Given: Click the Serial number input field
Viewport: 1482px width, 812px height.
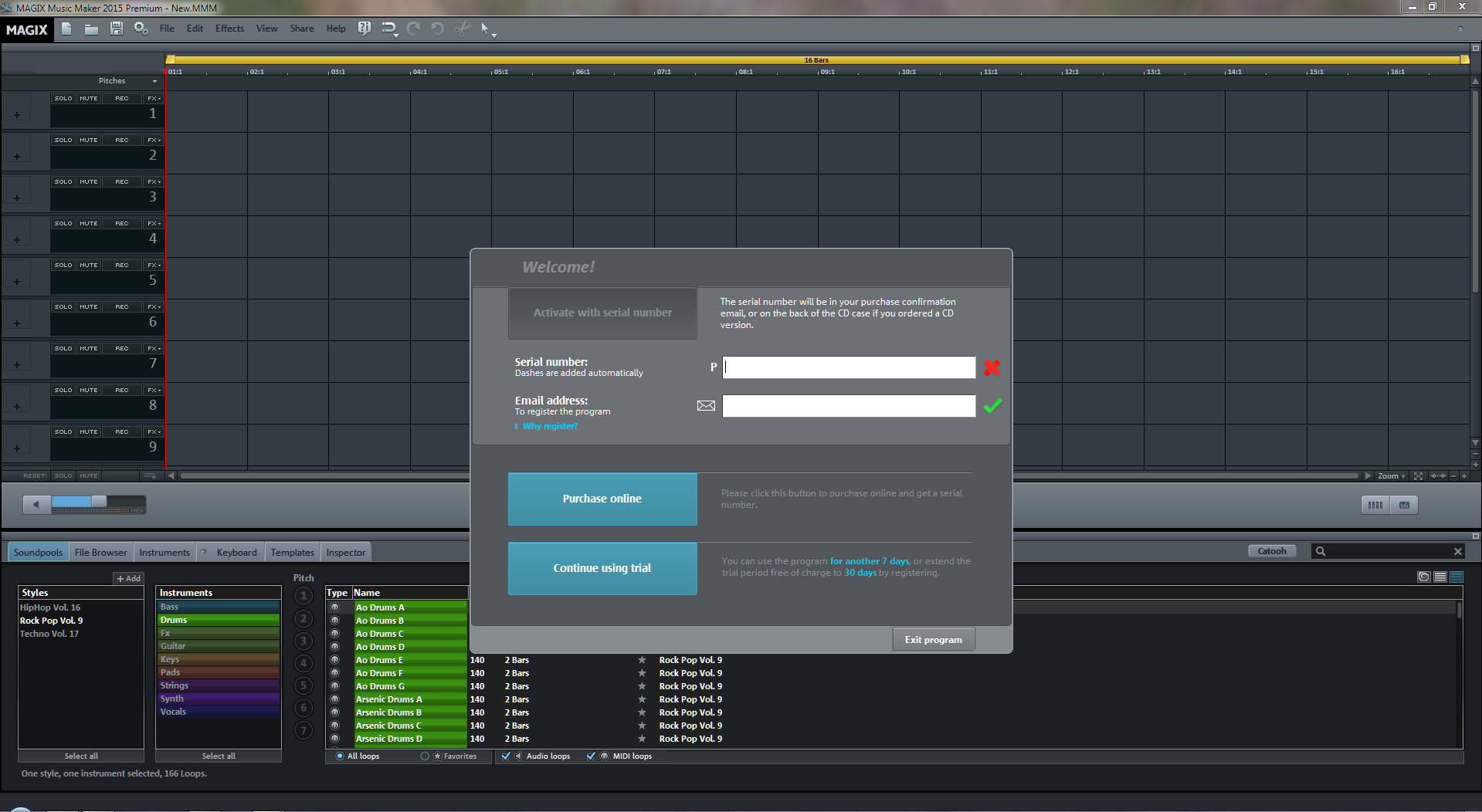Looking at the screenshot, I should coord(849,367).
